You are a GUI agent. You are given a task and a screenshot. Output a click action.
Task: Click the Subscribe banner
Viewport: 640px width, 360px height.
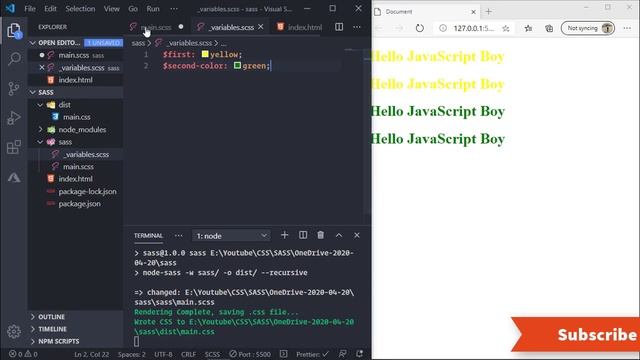point(576,335)
